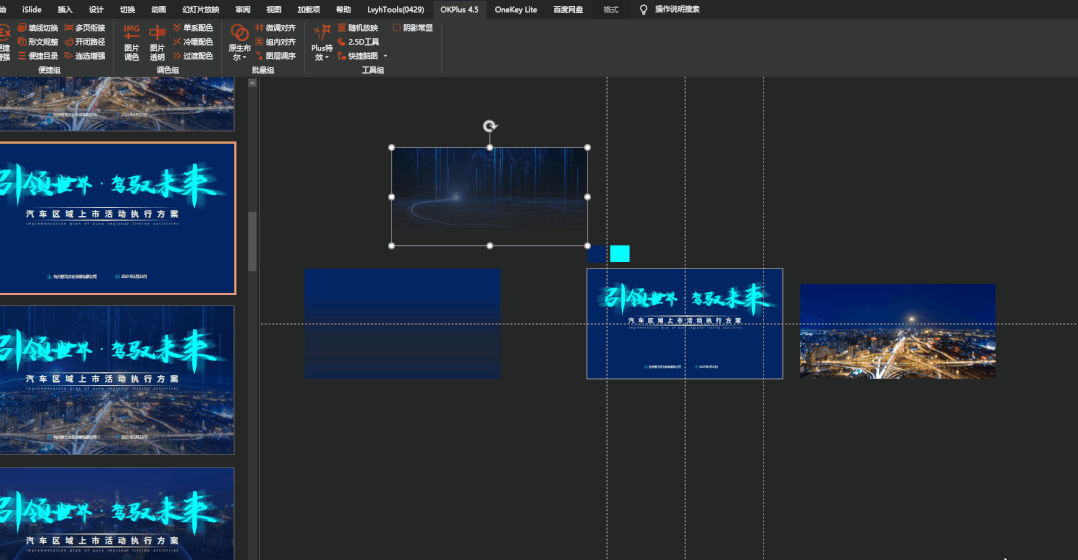Click the small dark blue square on canvas
1078x560 pixels.
(x=597, y=254)
